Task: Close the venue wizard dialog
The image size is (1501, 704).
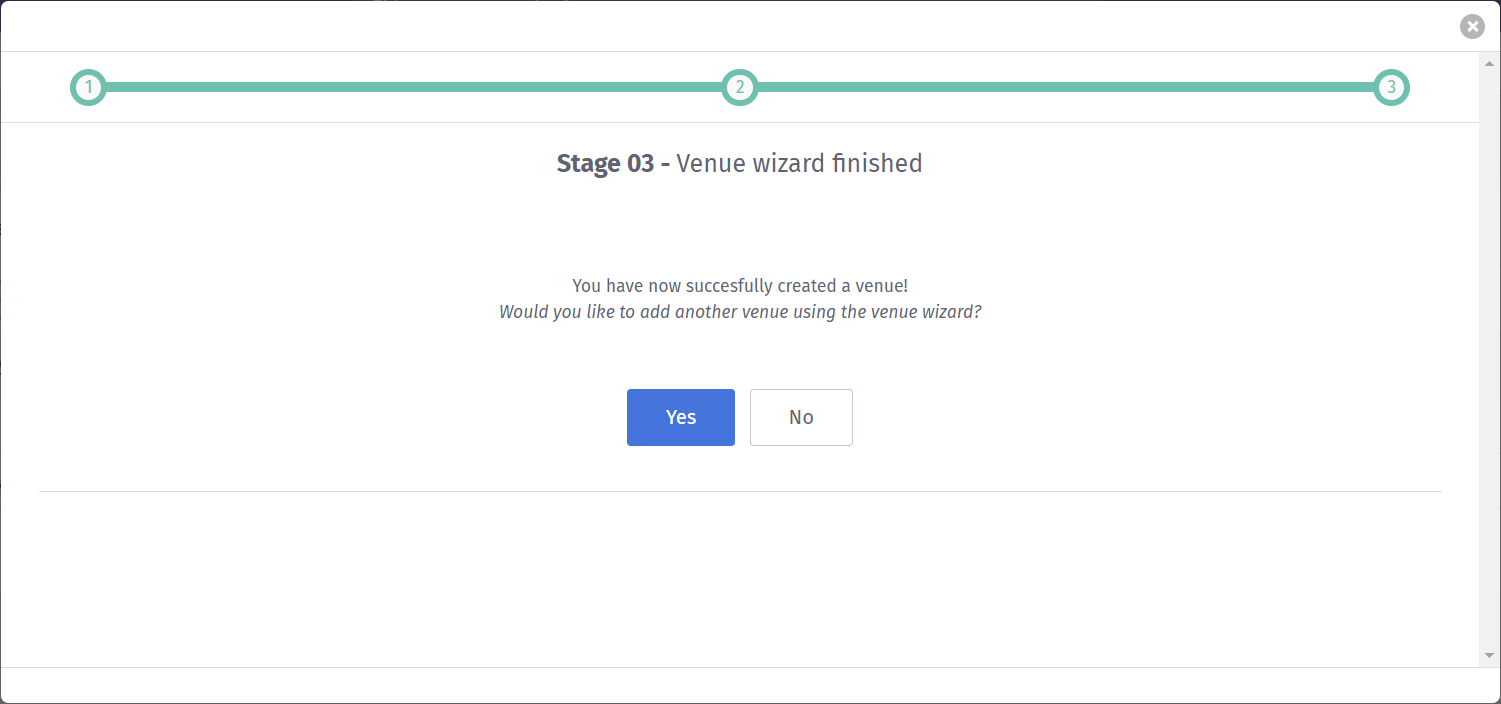Action: tap(1471, 27)
